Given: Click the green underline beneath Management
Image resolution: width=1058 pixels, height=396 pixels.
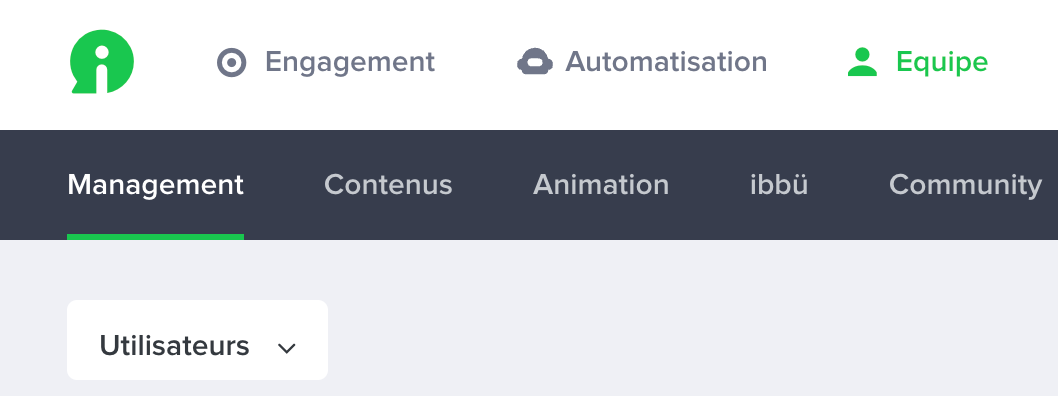Looking at the screenshot, I should [x=155, y=237].
